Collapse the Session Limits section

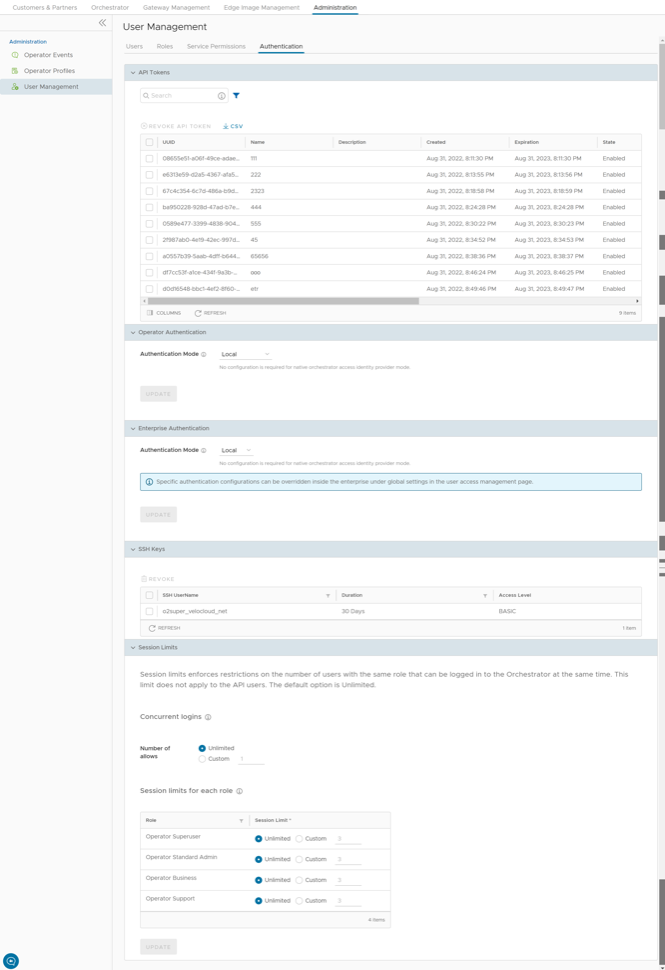pyautogui.click(x=133, y=647)
